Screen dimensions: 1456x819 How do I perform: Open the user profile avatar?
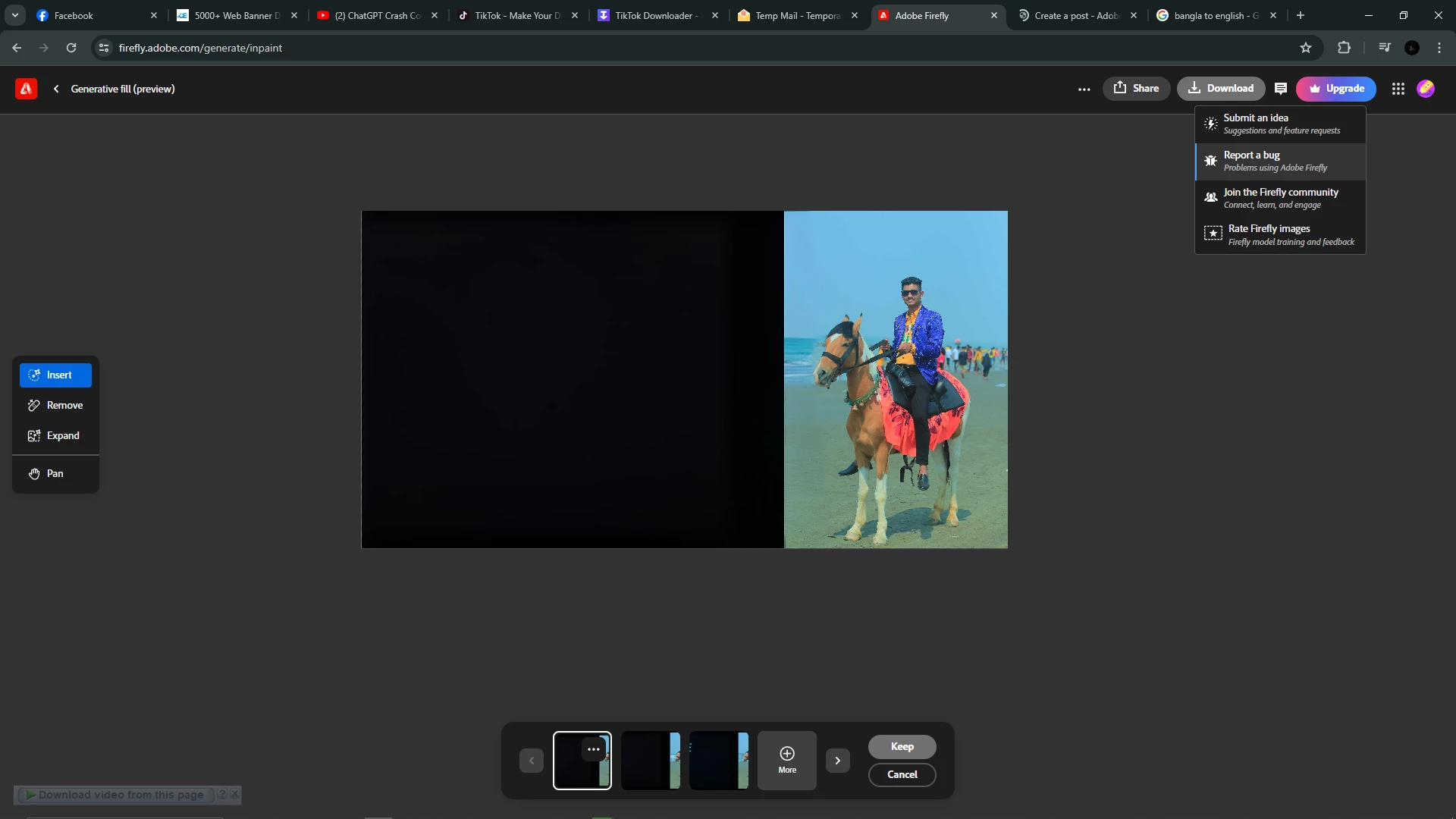[1426, 89]
